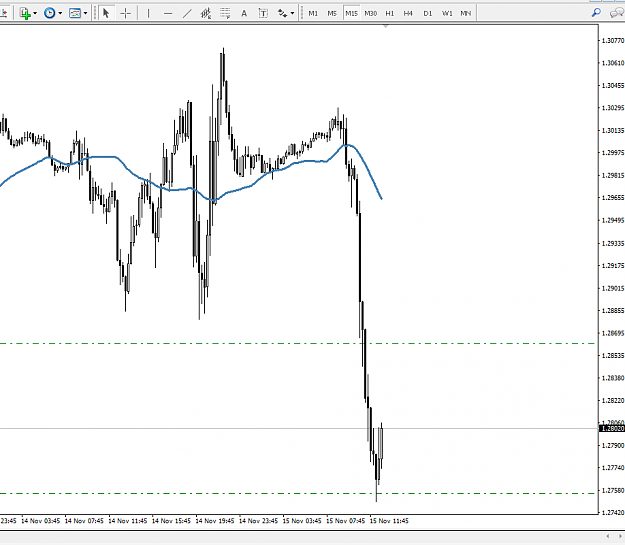Switch chart to H1 timeframe
Screen dimensions: 625x545
[x=389, y=13]
